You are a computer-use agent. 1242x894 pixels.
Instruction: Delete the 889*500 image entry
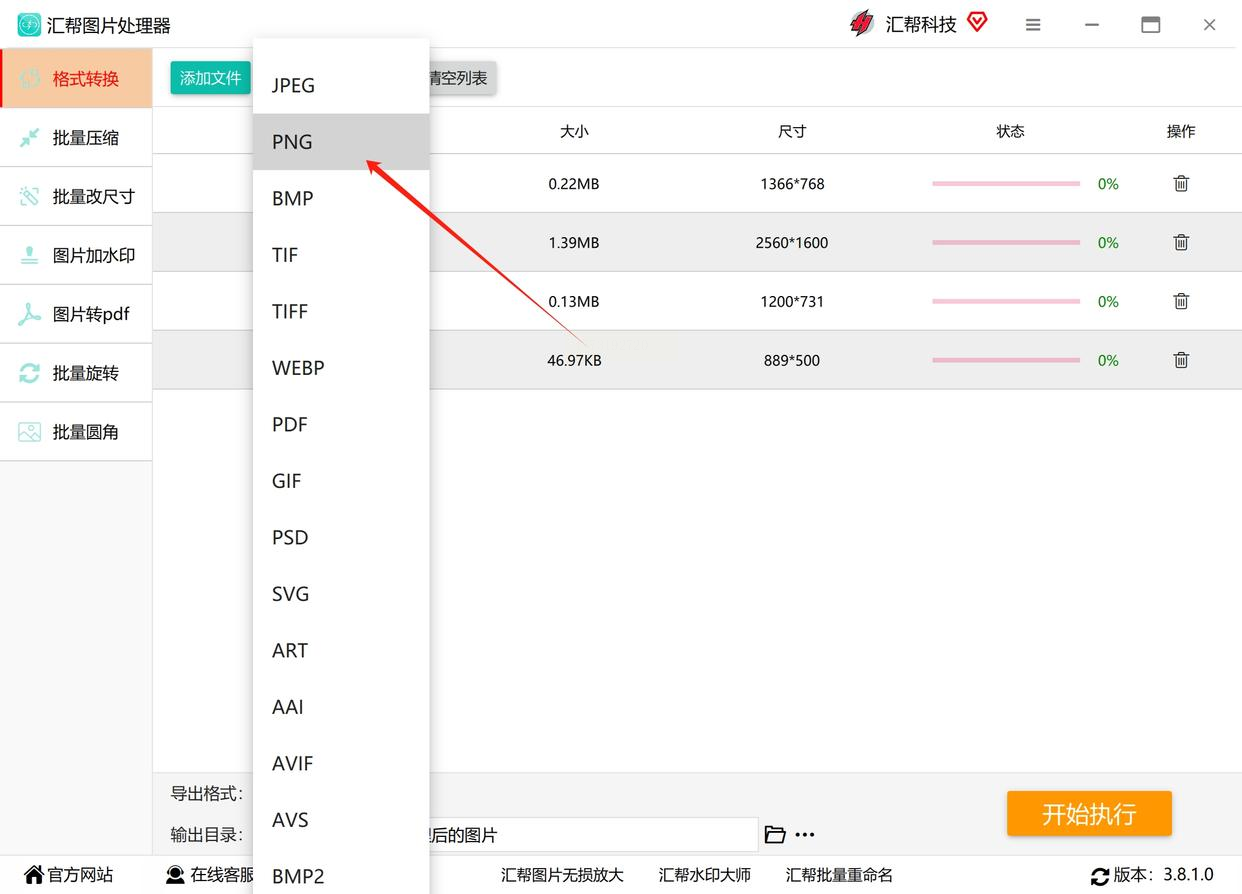click(x=1181, y=360)
